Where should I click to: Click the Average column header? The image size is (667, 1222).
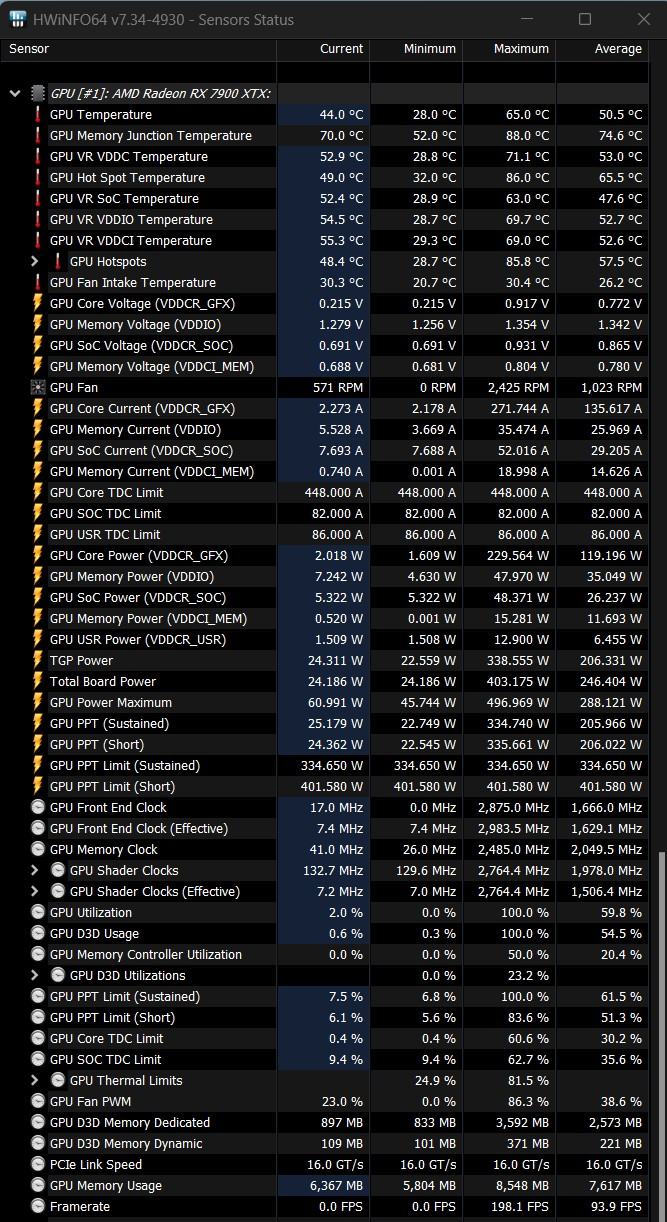602,48
